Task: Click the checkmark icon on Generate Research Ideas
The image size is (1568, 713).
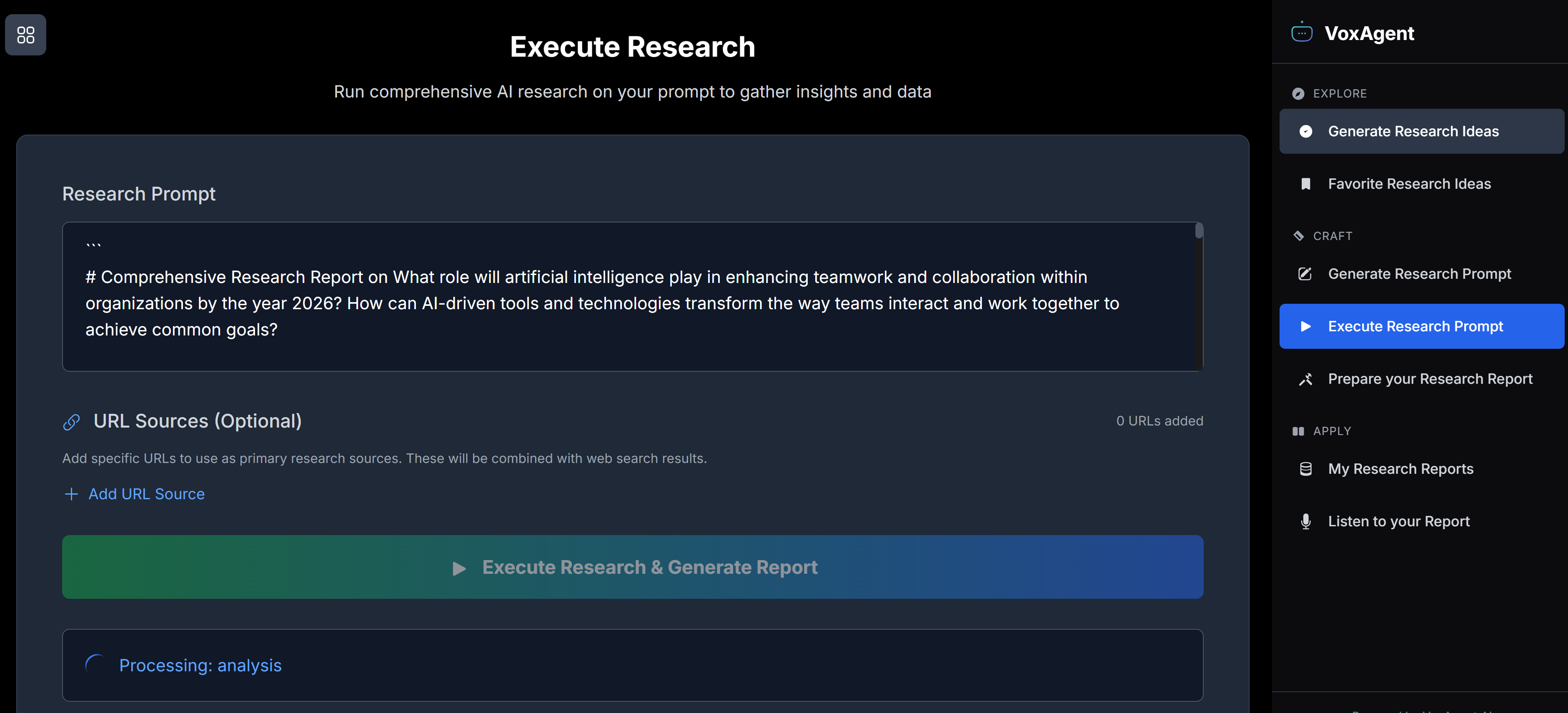Action: (x=1306, y=131)
